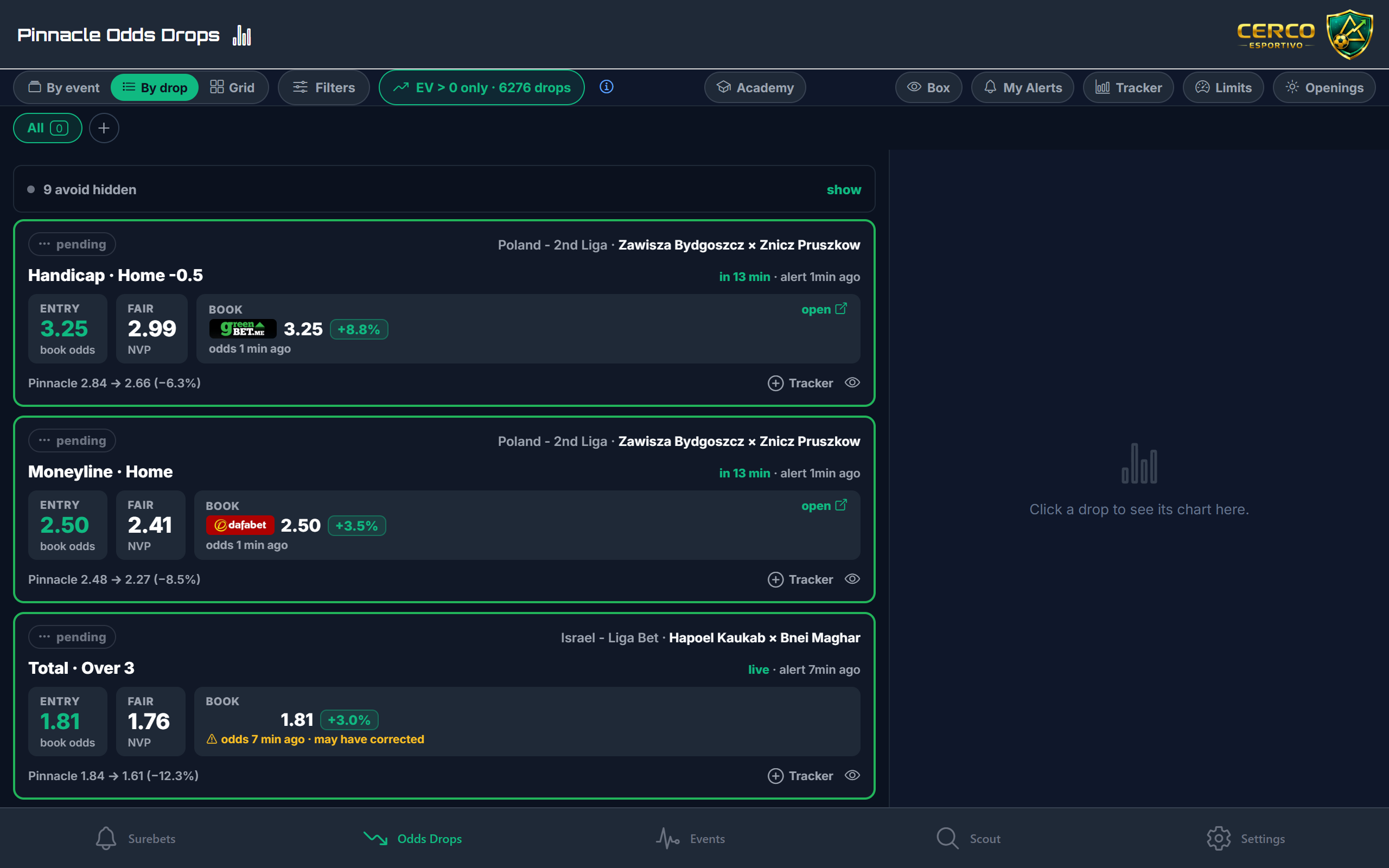
Task: Open the Openings page
Action: coord(1324,87)
